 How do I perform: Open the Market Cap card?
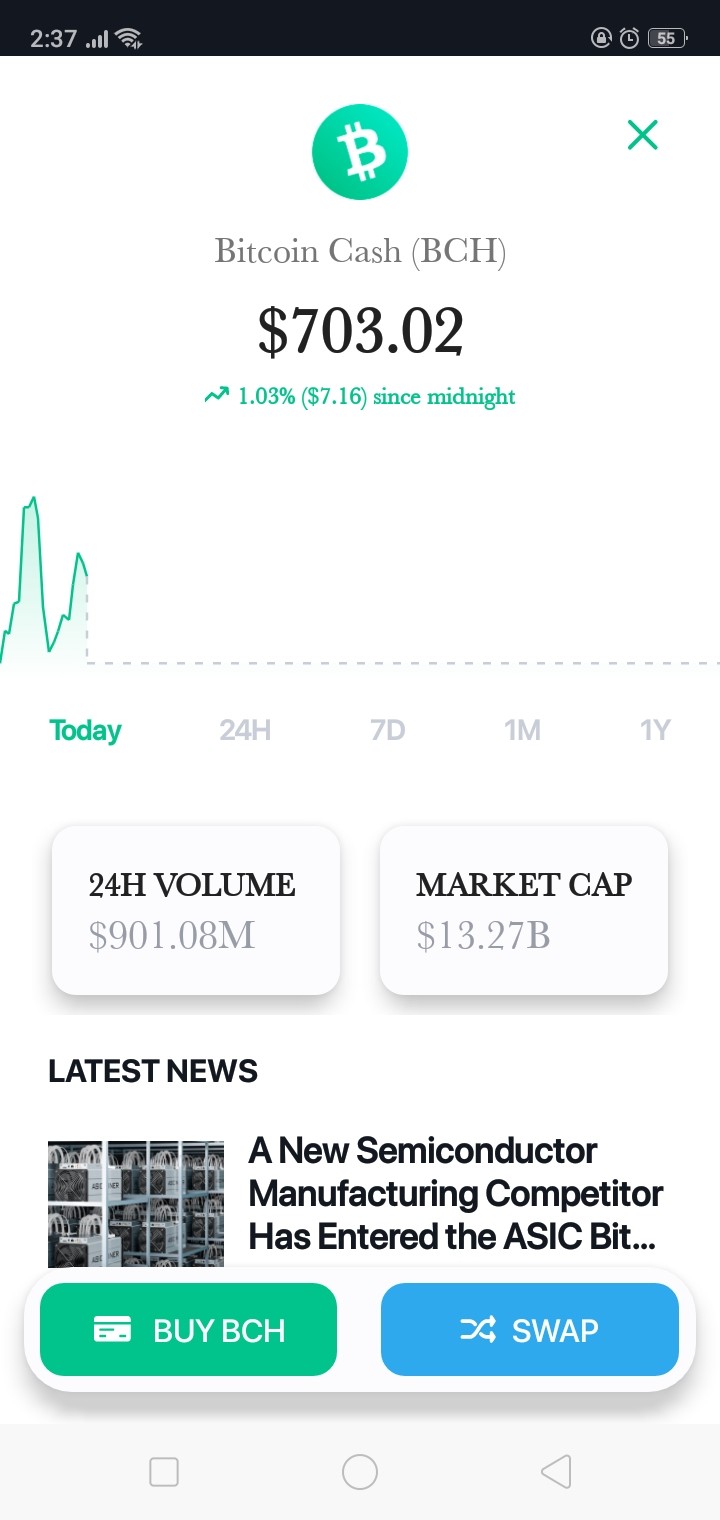point(524,910)
